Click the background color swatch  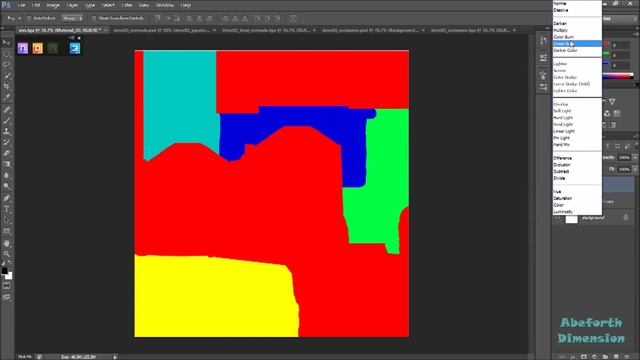pyautogui.click(x=9, y=276)
